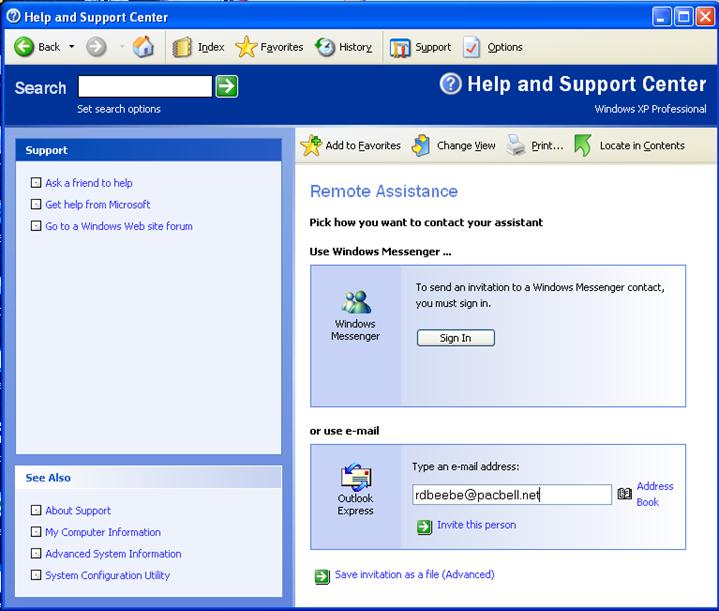
Task: Open Options from the toolbar label
Action: (x=505, y=47)
